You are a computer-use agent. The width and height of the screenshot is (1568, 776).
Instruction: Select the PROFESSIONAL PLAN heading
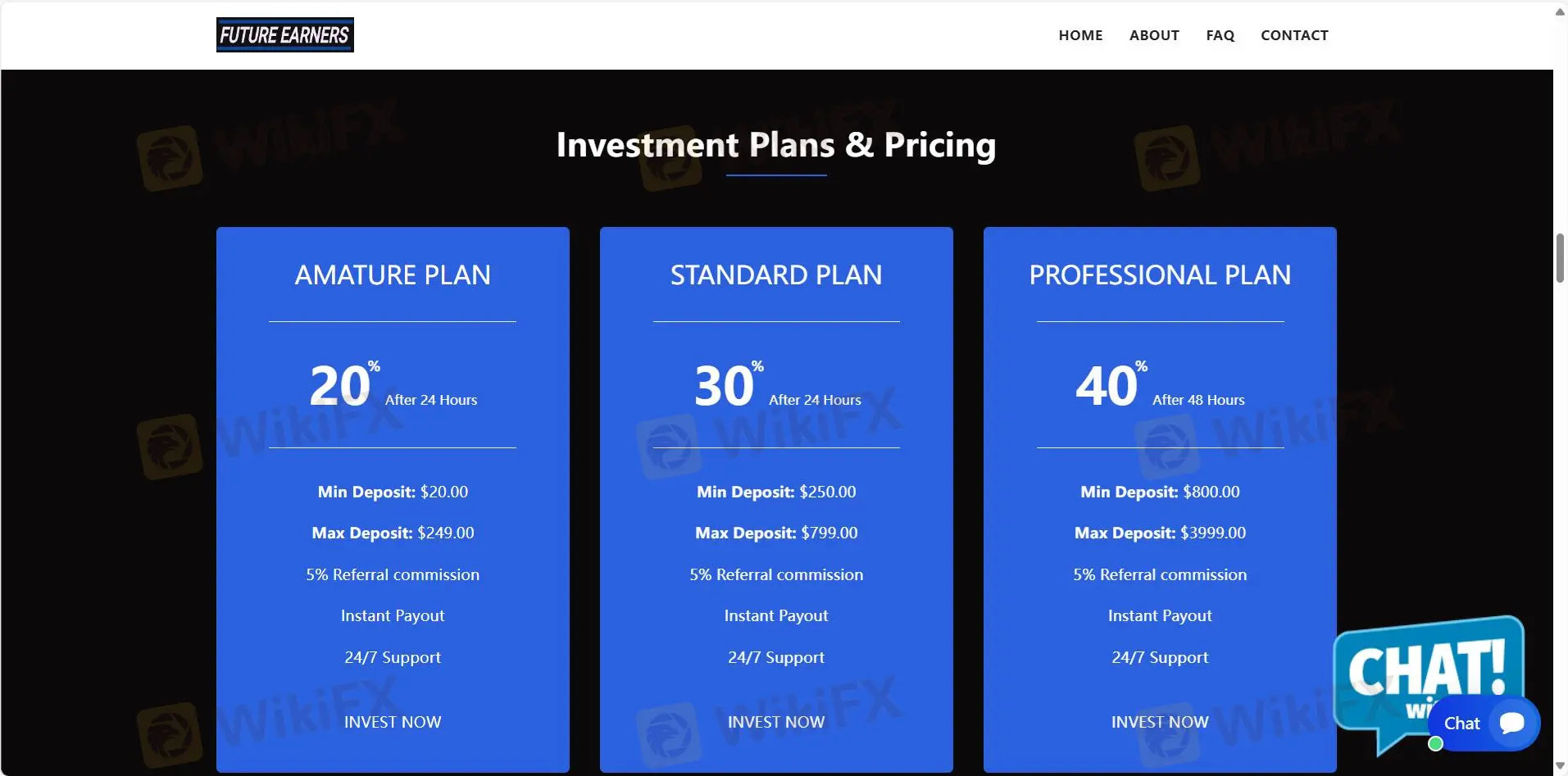1160,275
